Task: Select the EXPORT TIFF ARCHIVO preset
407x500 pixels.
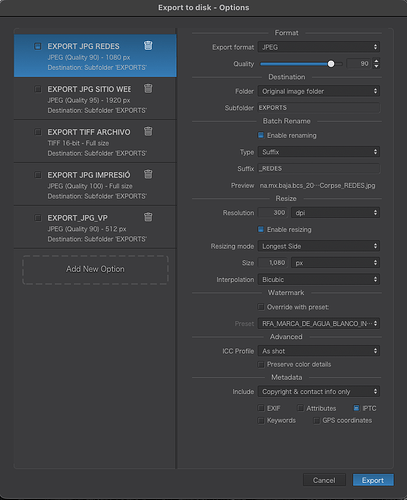Action: [x=95, y=142]
